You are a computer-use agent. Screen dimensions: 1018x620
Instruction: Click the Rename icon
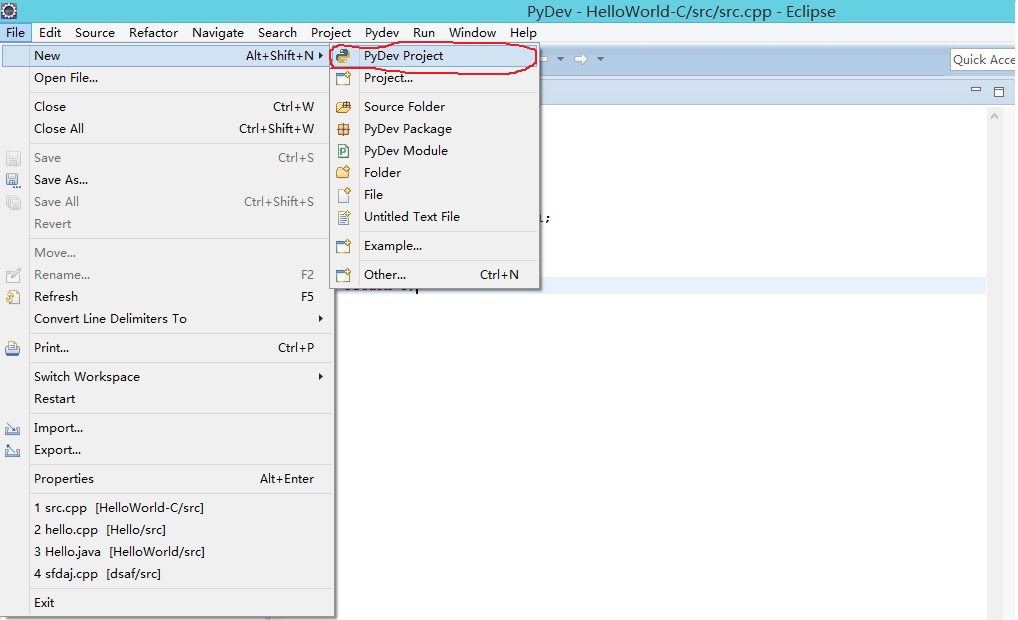(13, 275)
